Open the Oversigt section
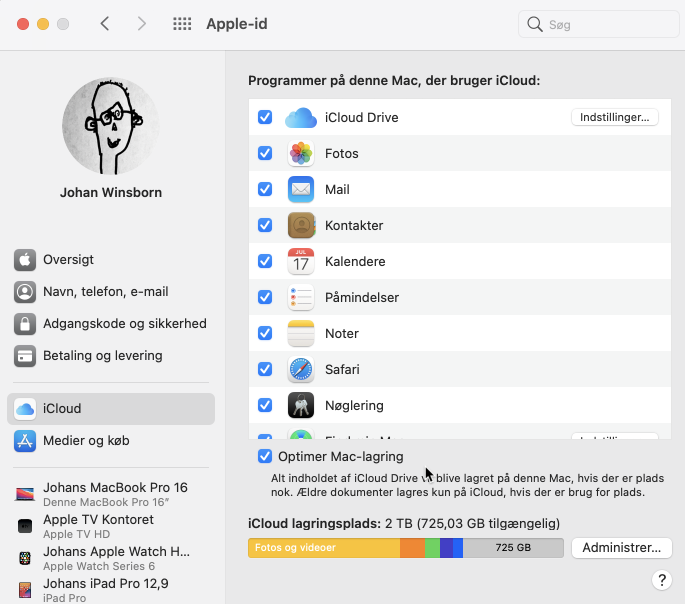The width and height of the screenshot is (685, 604). [111, 260]
